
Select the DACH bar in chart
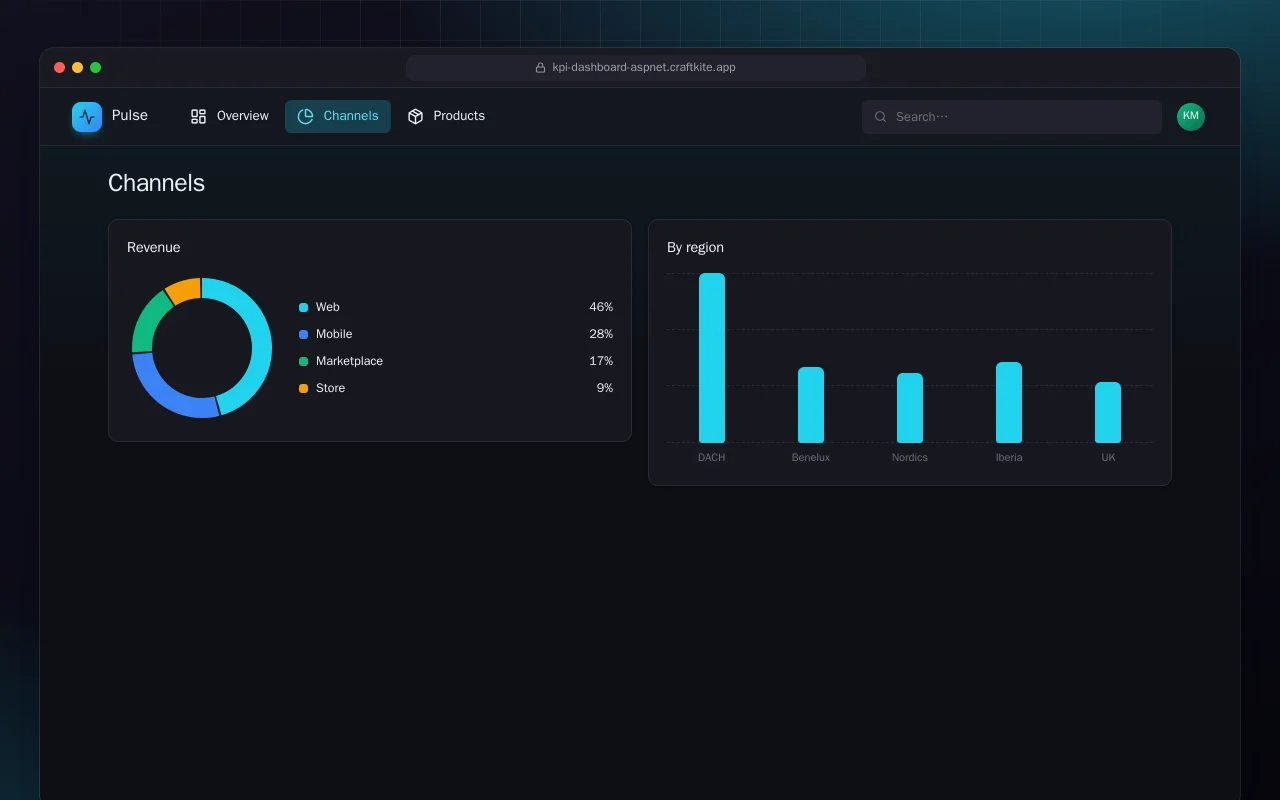(x=712, y=358)
